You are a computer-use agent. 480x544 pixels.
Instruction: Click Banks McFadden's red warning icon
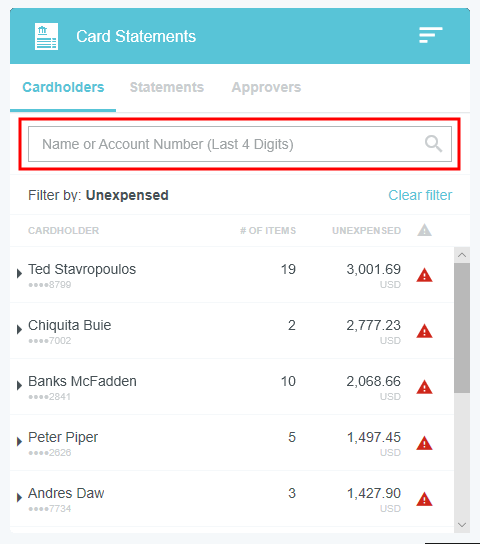(424, 387)
